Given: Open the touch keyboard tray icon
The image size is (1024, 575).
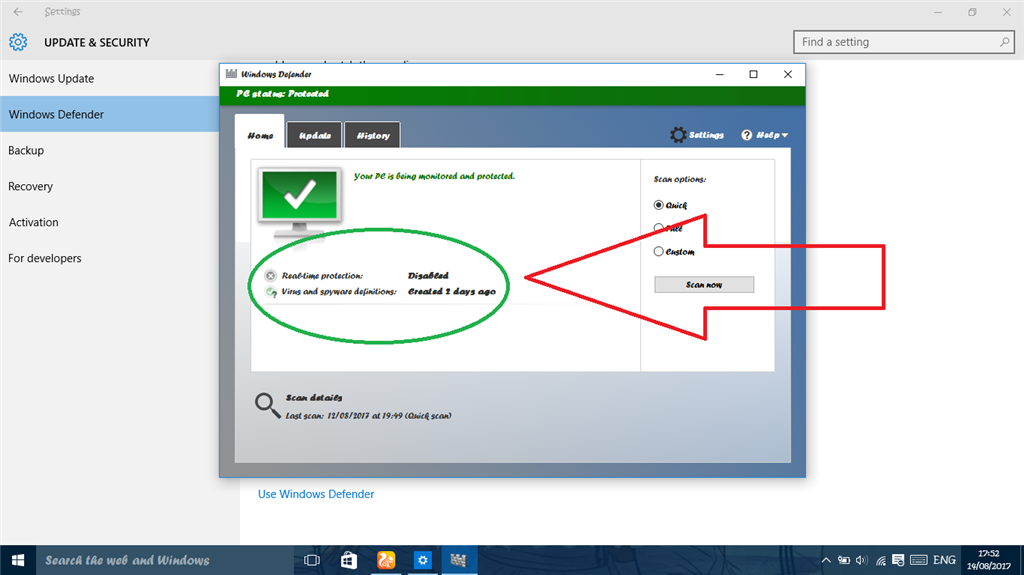Looking at the screenshot, I should pos(918,560).
